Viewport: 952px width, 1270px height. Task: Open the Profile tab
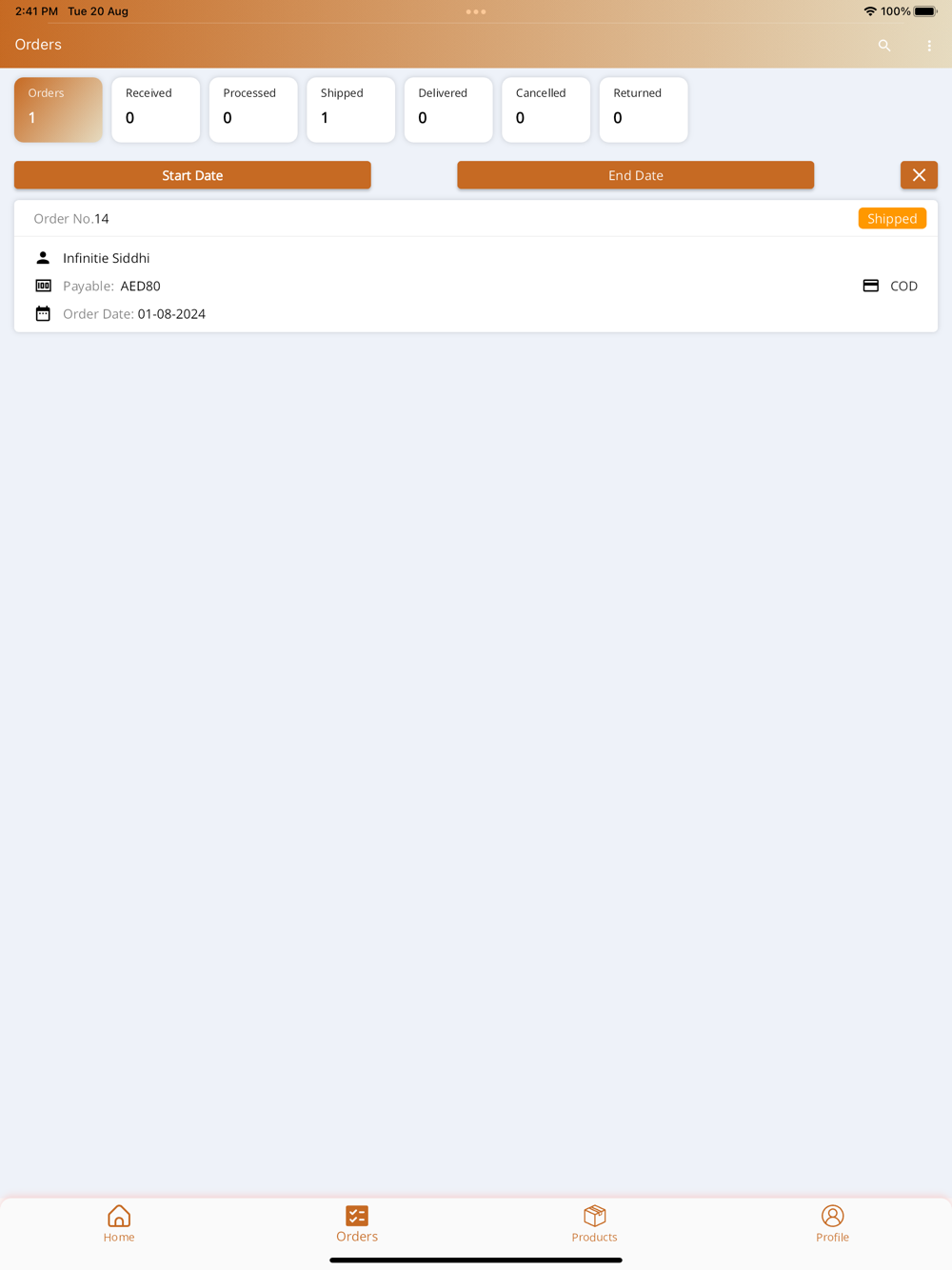[832, 1224]
